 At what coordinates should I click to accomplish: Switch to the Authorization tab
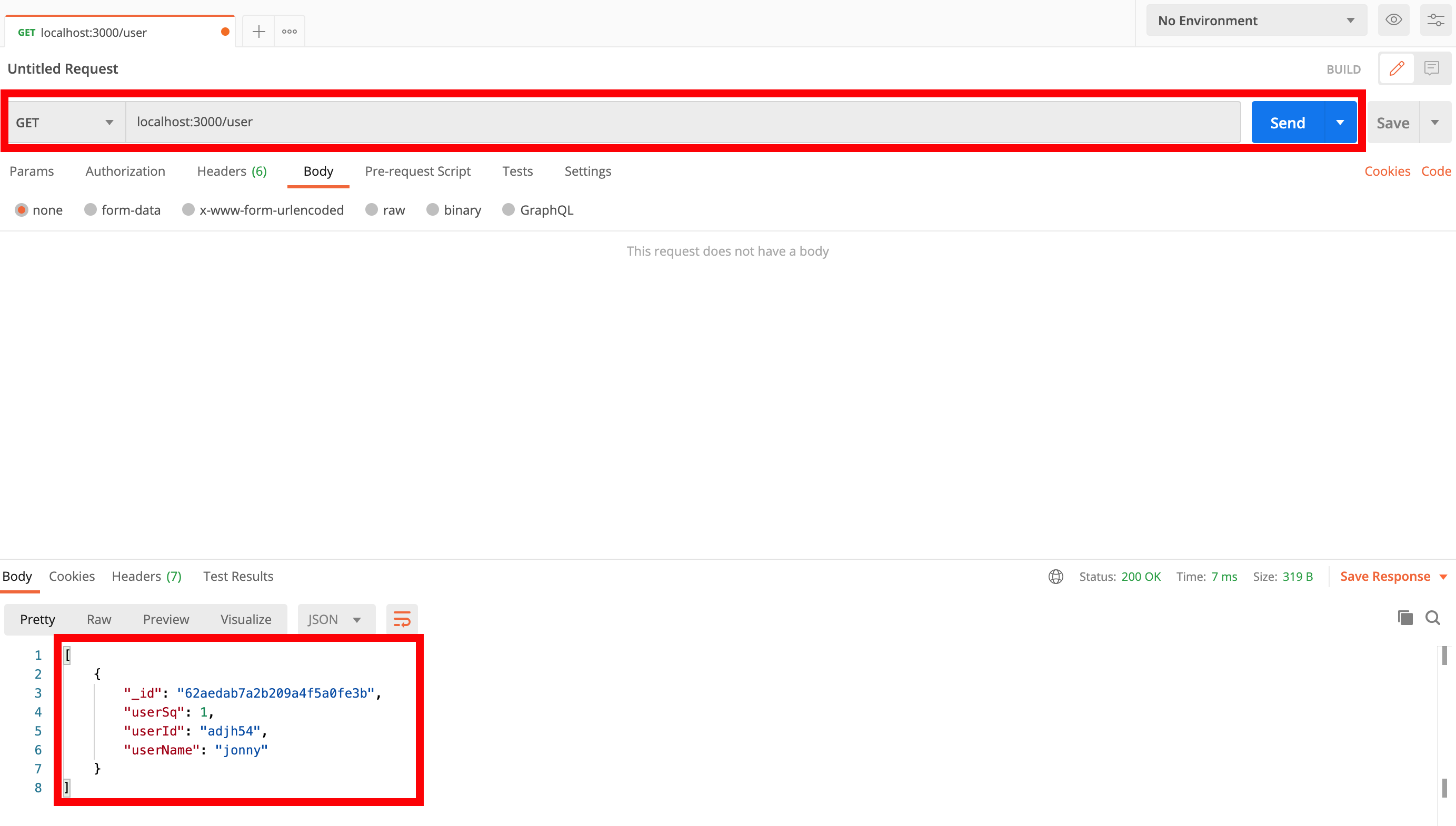point(125,172)
